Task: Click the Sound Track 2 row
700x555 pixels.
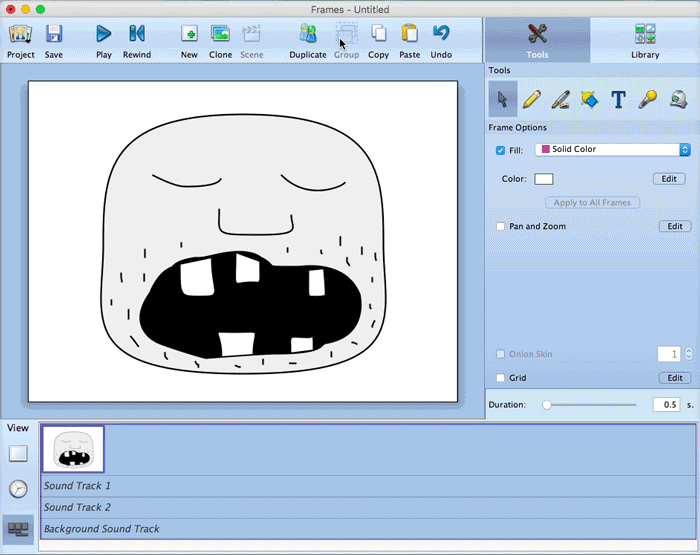Action: [368, 507]
